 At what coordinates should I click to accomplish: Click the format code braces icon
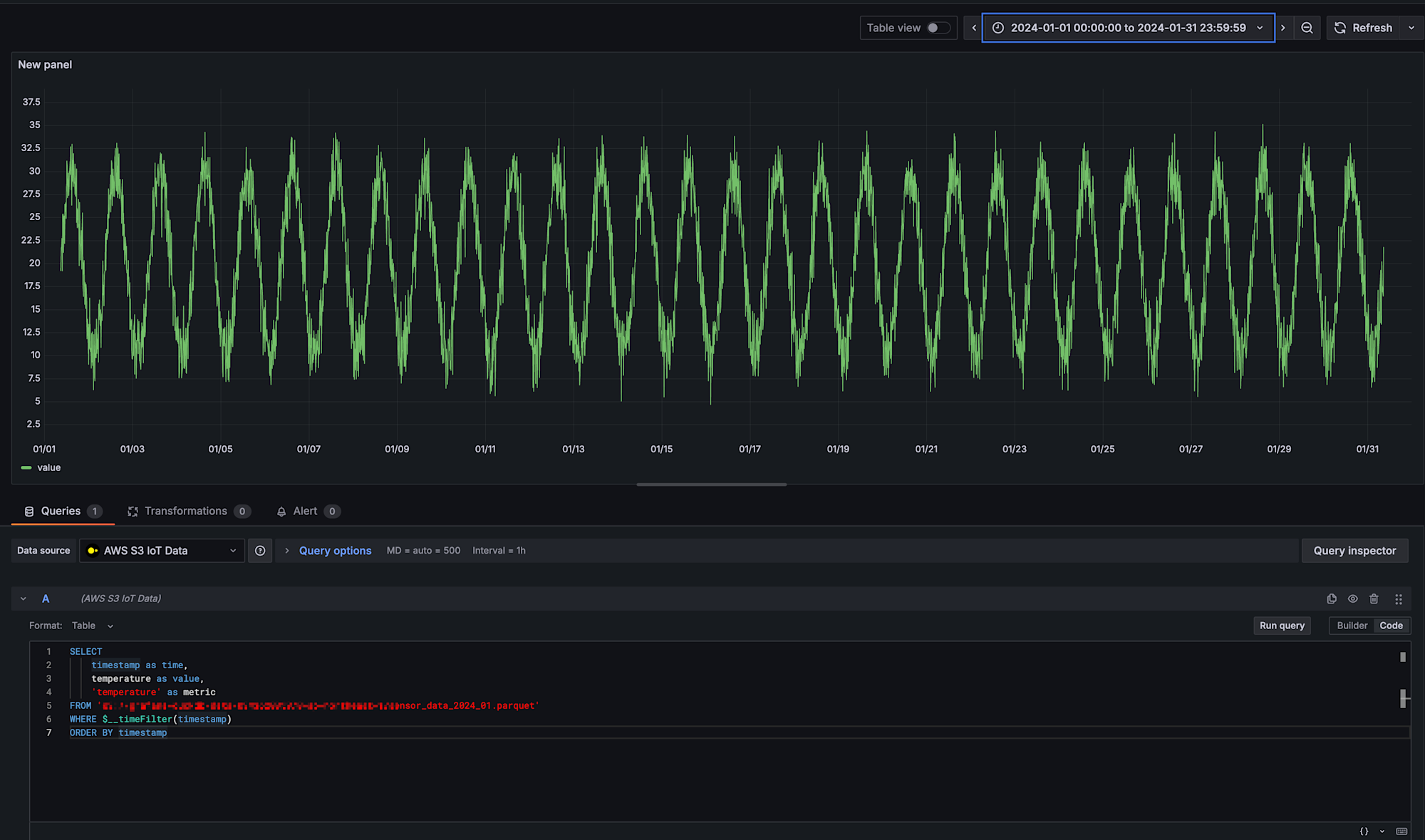[x=1364, y=831]
